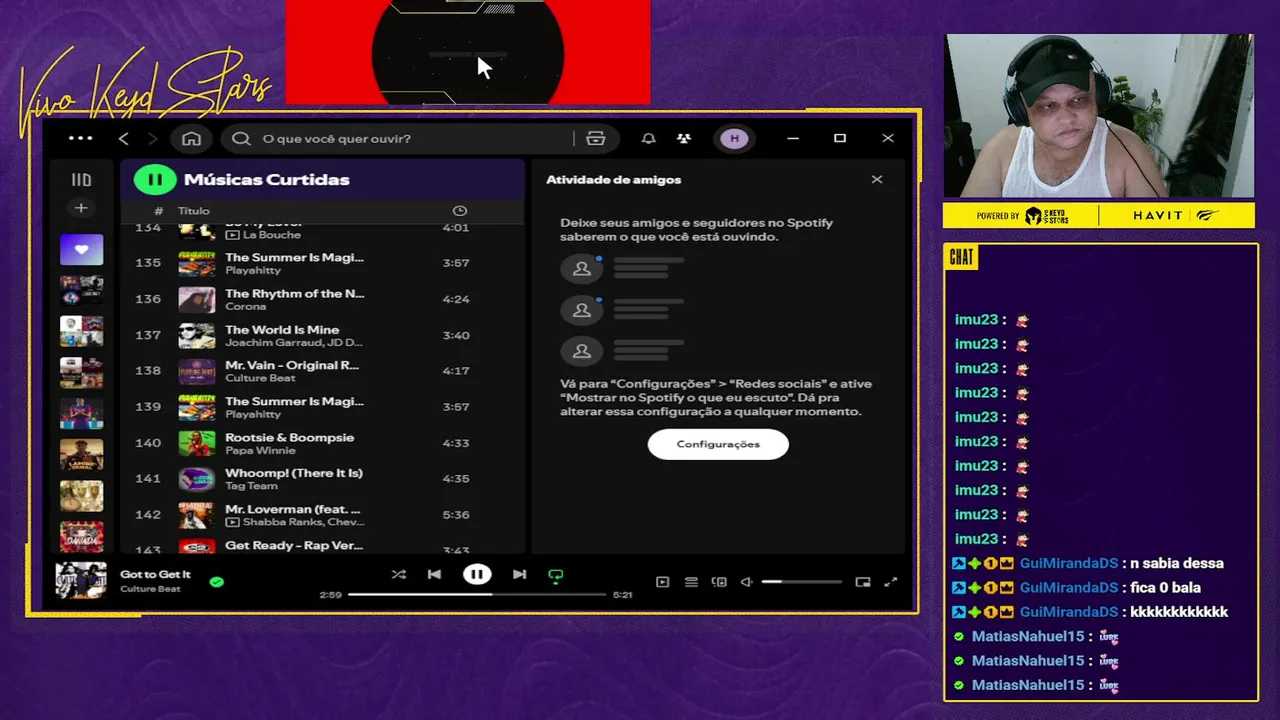Toggle shuffle playback
The height and width of the screenshot is (720, 1280).
point(398,574)
